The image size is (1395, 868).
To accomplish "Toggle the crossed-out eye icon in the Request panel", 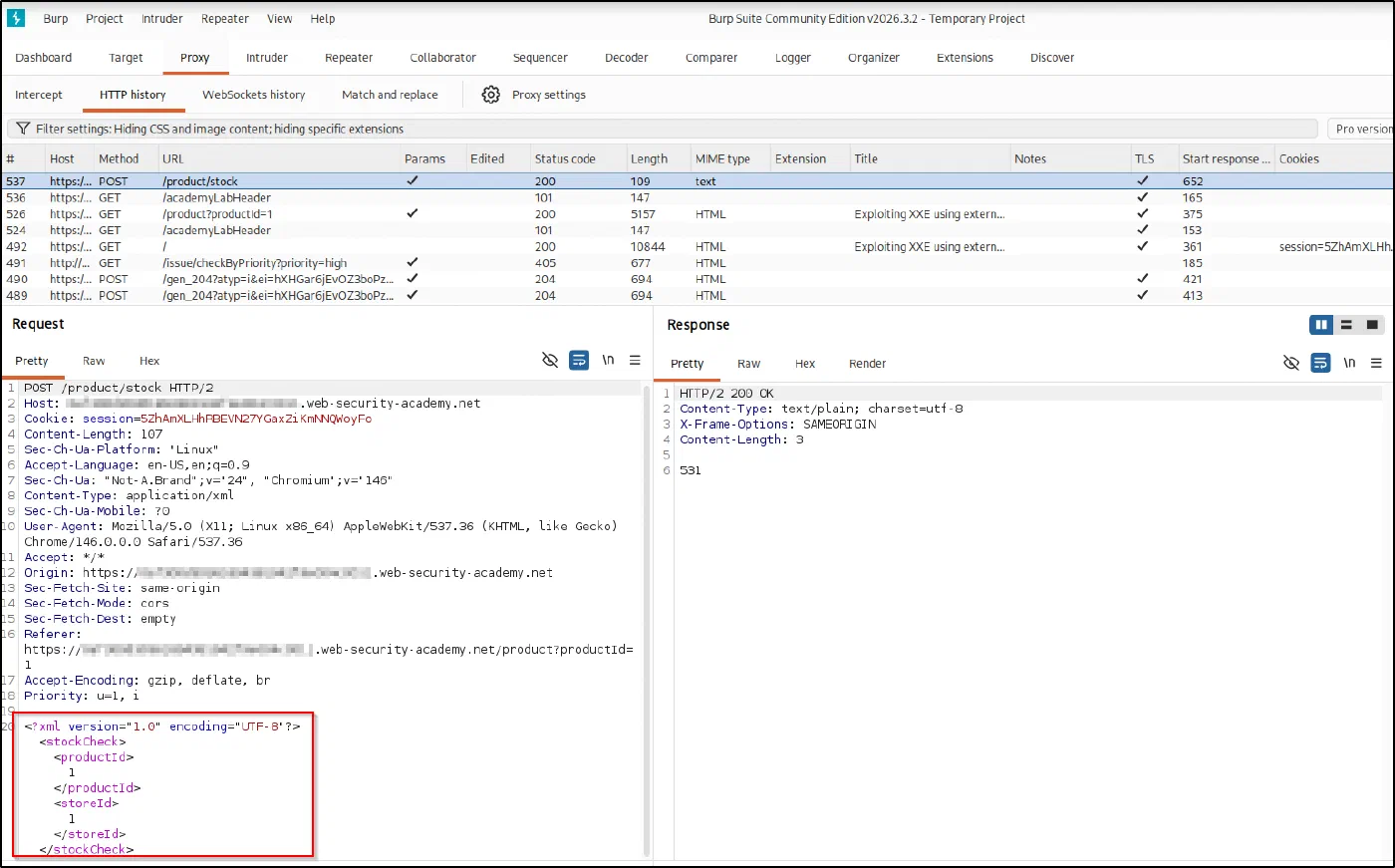I will (550, 360).
